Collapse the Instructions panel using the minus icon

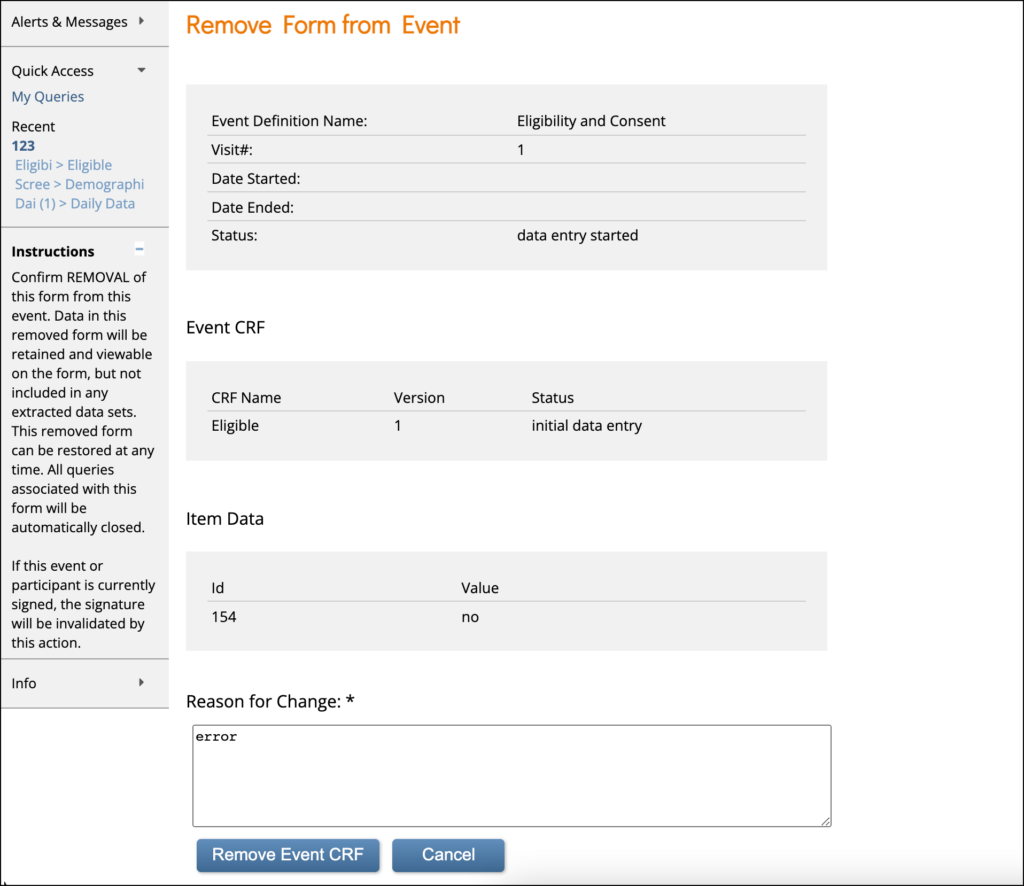point(138,248)
